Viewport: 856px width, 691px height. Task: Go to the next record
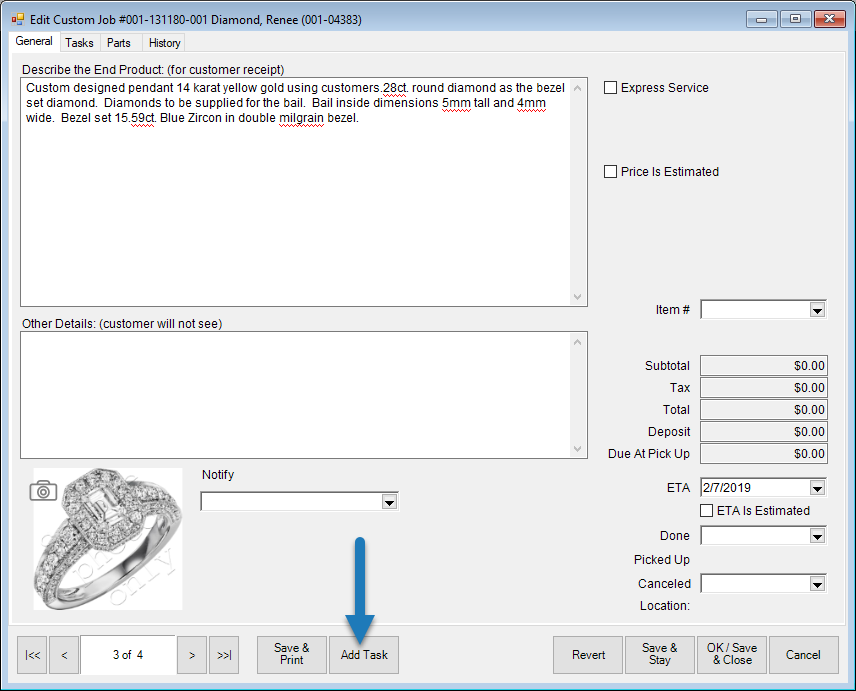tap(192, 655)
